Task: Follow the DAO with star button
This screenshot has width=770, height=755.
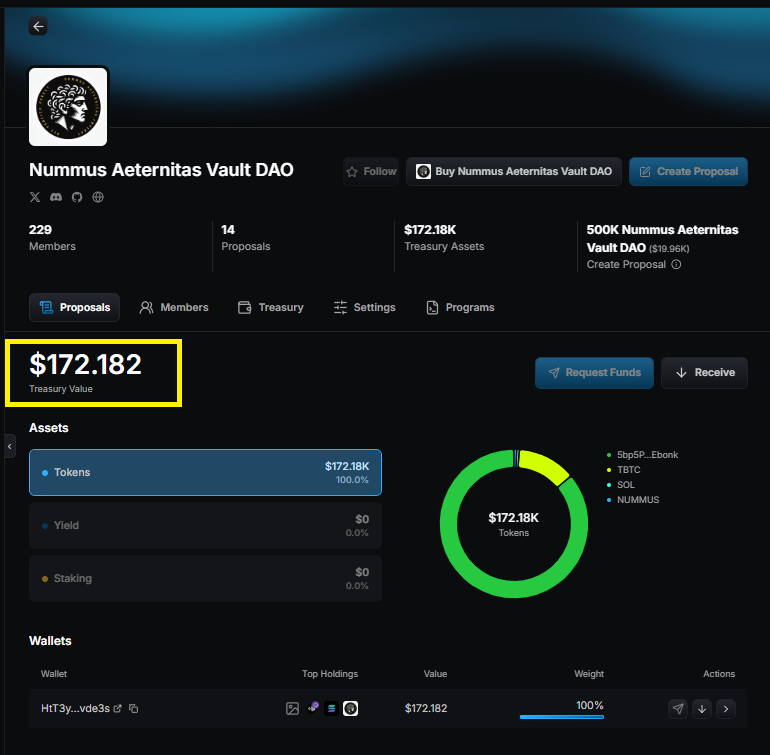Action: pos(371,171)
